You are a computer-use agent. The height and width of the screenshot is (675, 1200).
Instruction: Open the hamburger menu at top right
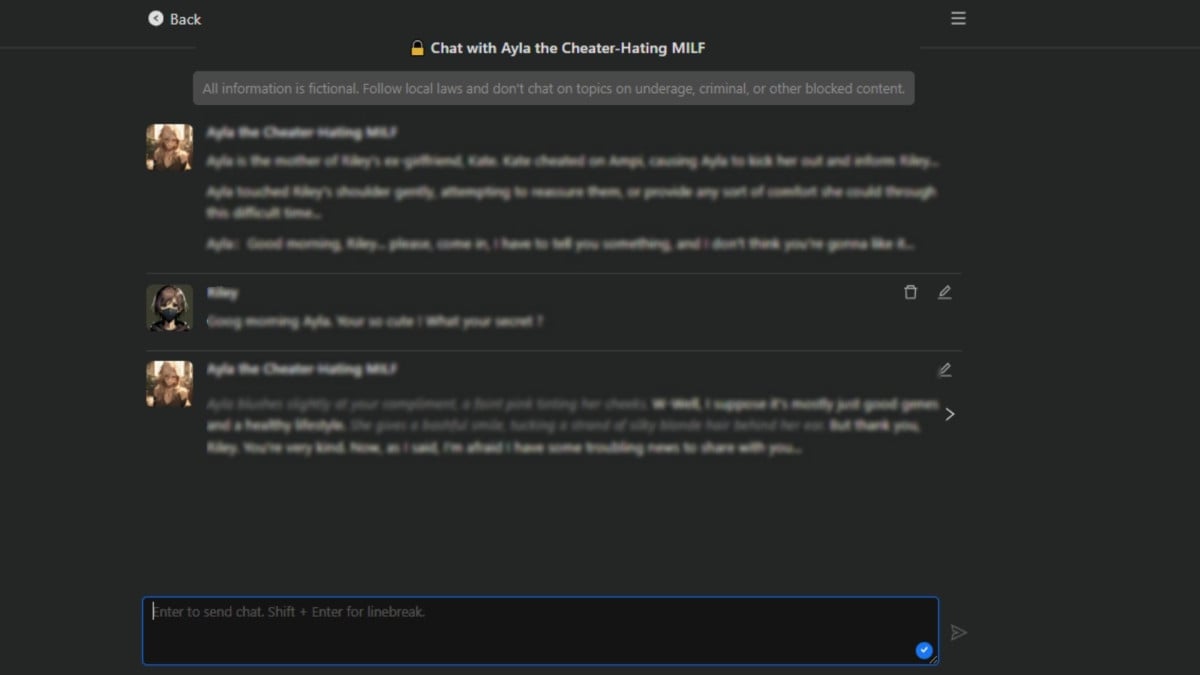click(x=958, y=18)
